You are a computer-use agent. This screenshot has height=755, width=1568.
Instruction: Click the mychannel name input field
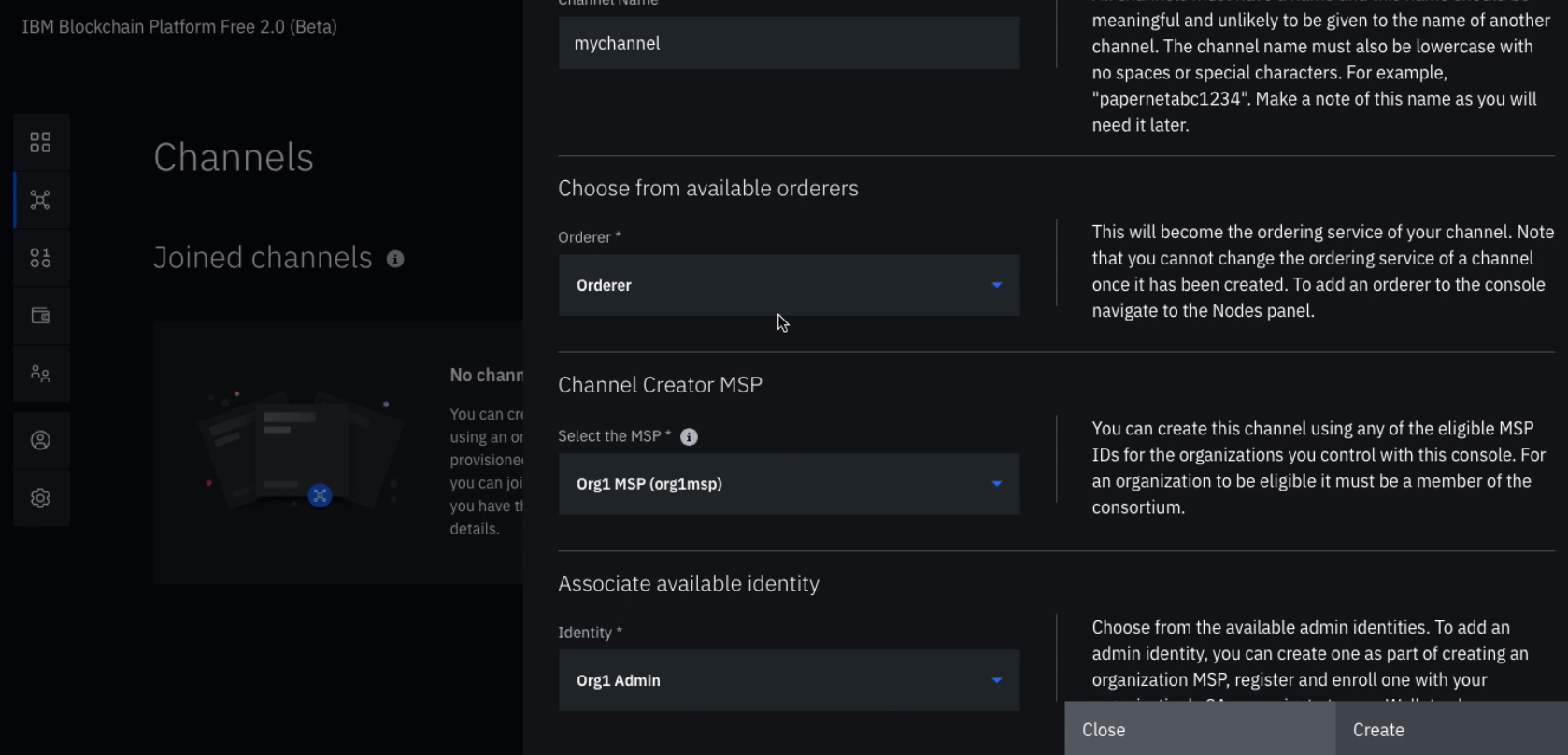click(x=789, y=43)
